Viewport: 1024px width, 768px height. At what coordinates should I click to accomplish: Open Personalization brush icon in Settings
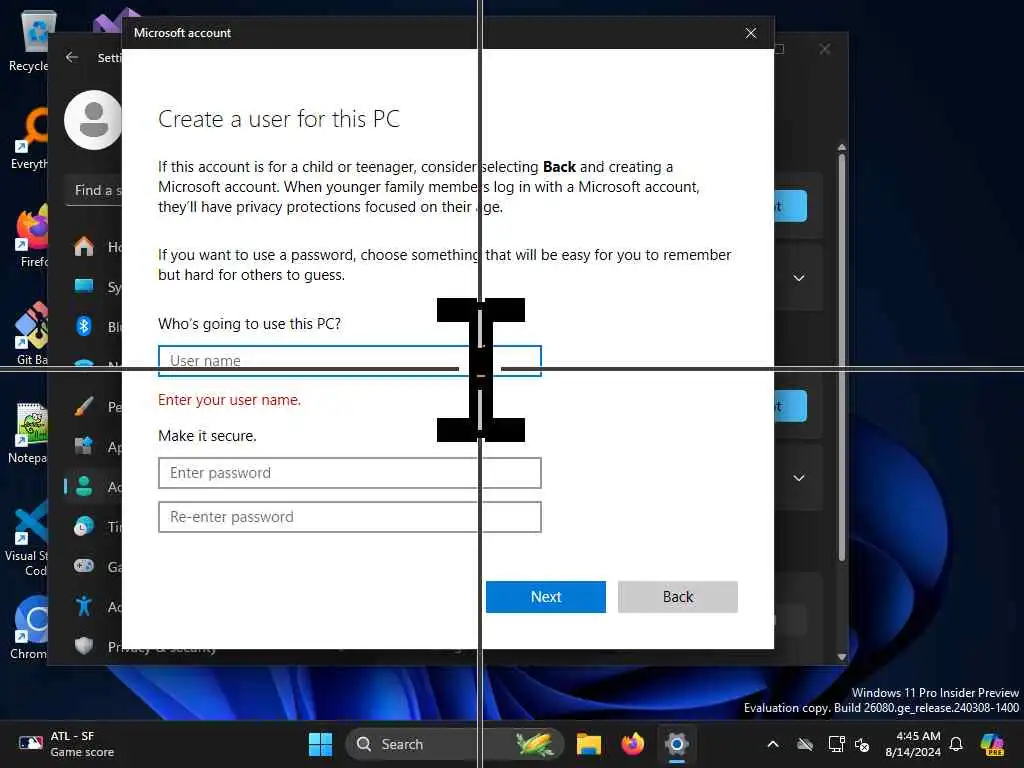point(84,406)
